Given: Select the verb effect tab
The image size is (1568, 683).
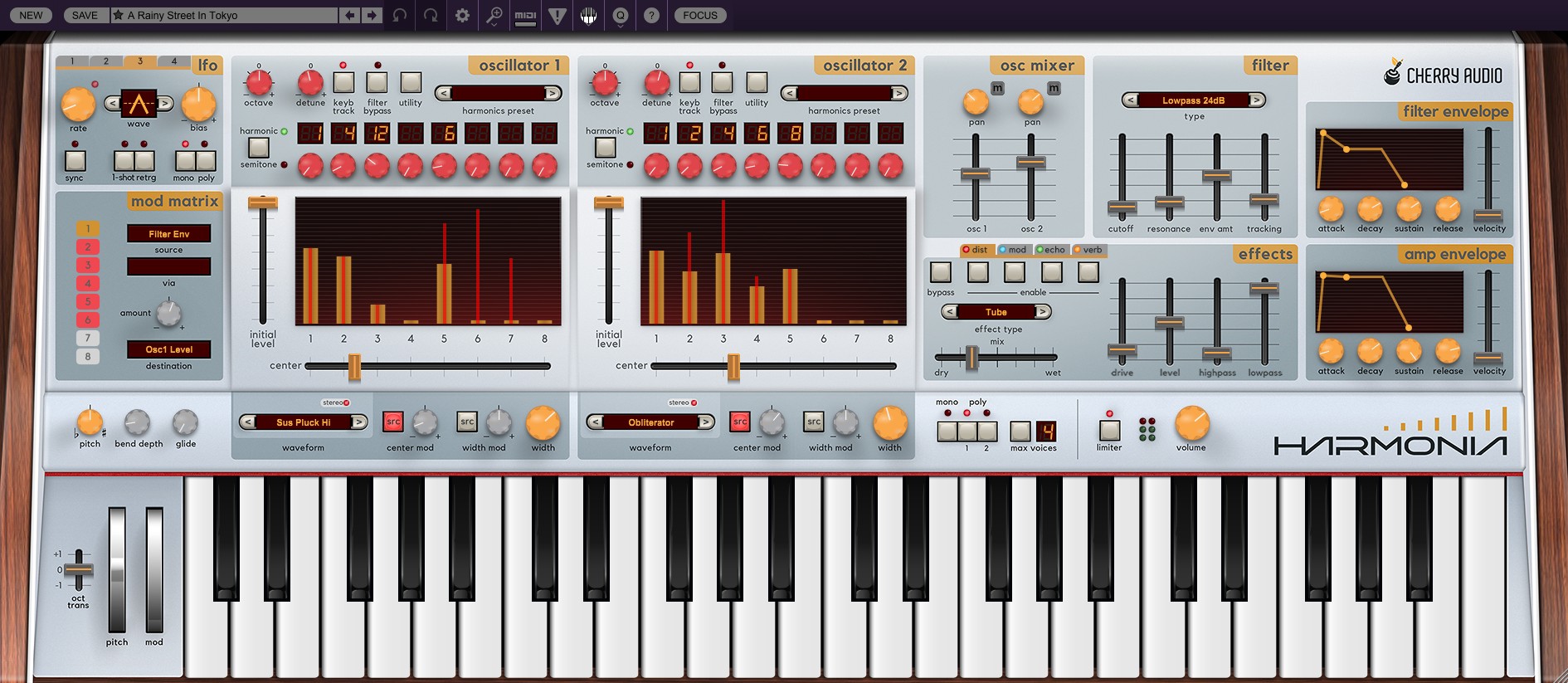Looking at the screenshot, I should point(1088,249).
